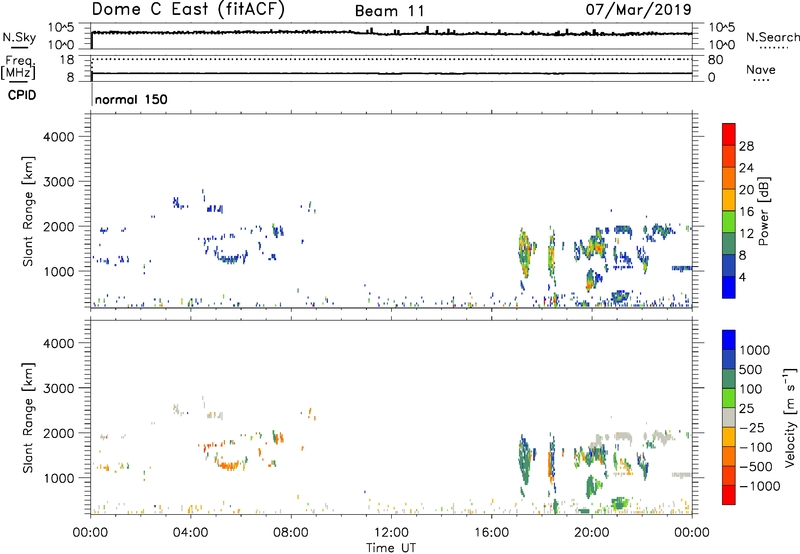Click the '12:00' time tick label
Image resolution: width=800 pixels, height=554 pixels.
tap(391, 533)
